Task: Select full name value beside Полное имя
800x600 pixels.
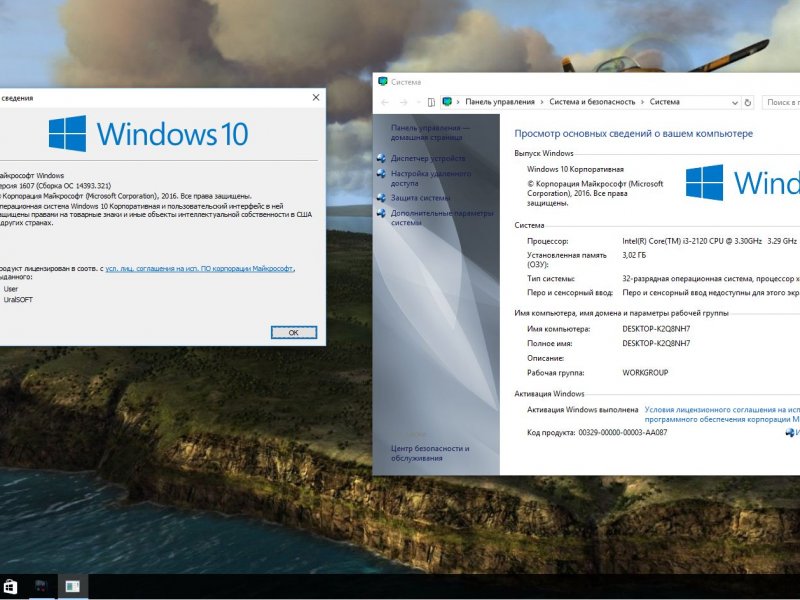Action: (x=656, y=343)
